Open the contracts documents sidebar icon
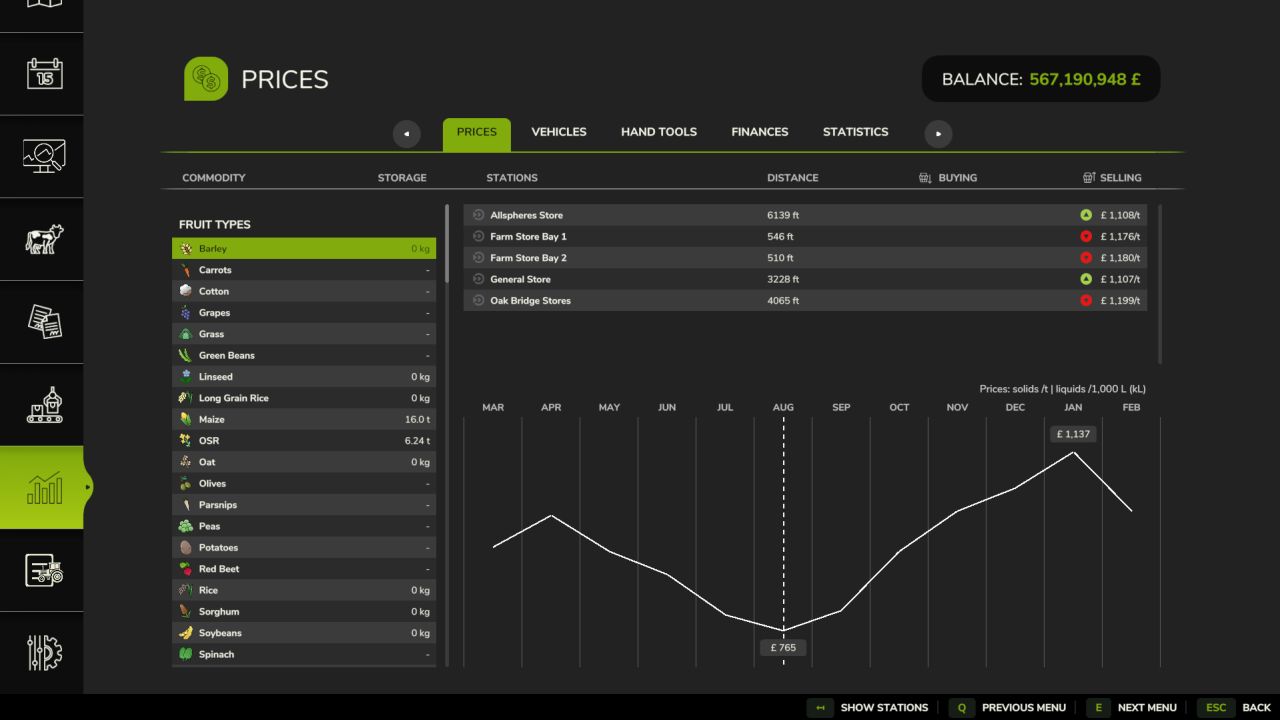Screen dimensions: 1280x720 tap(43, 322)
